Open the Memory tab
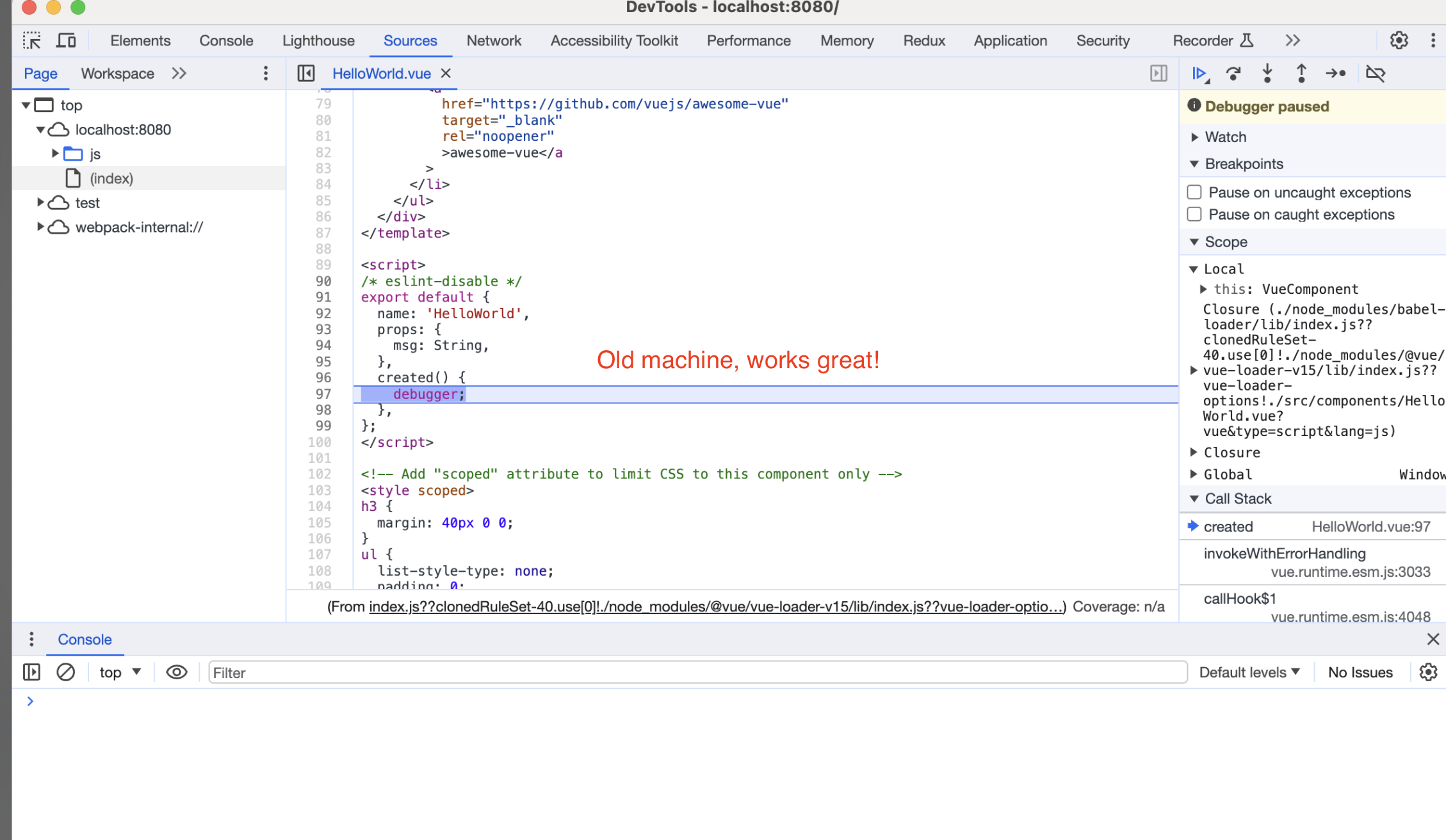Screen dimensions: 1446x840 pyautogui.click(x=847, y=41)
